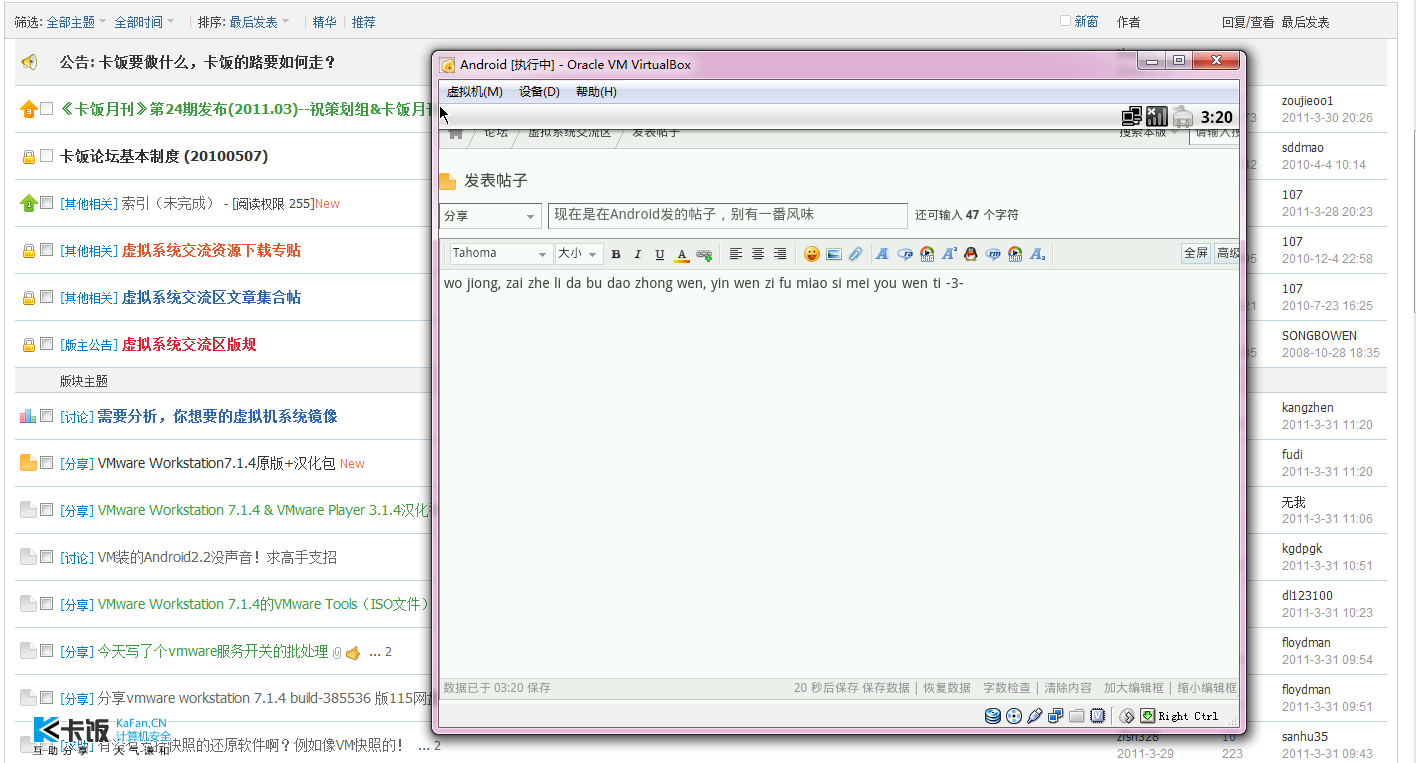Click the host key arrow indicator icon

click(1148, 715)
